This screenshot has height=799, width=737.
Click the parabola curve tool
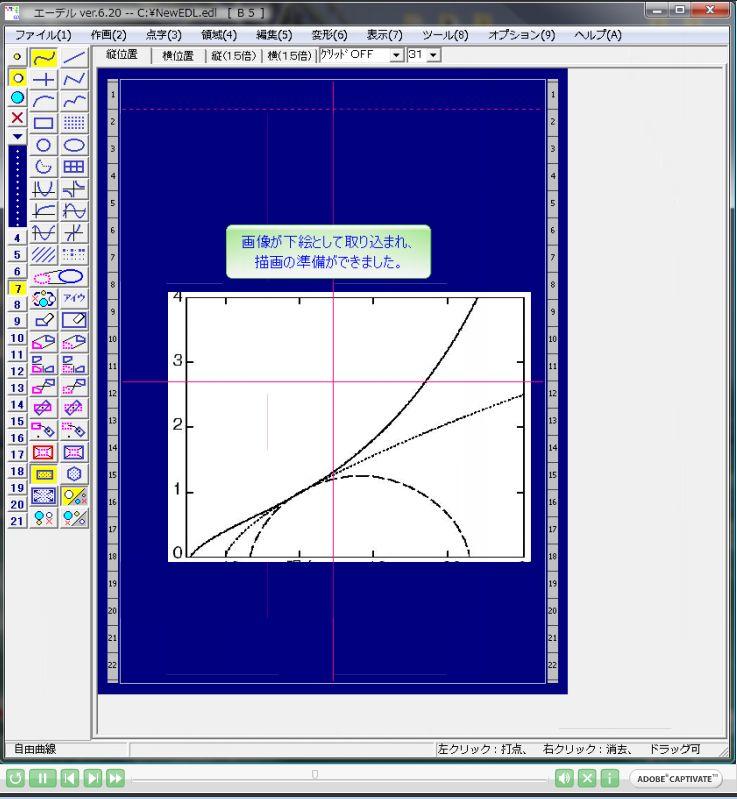coord(43,190)
